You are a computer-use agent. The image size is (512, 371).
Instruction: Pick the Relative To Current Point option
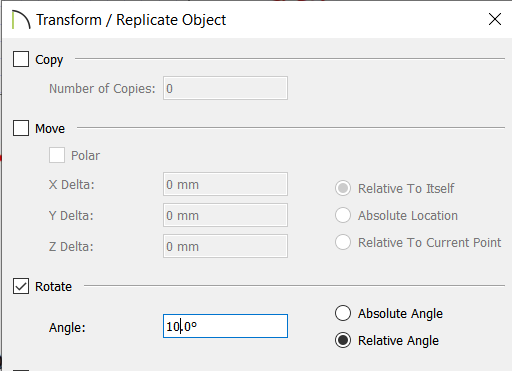[x=343, y=242]
